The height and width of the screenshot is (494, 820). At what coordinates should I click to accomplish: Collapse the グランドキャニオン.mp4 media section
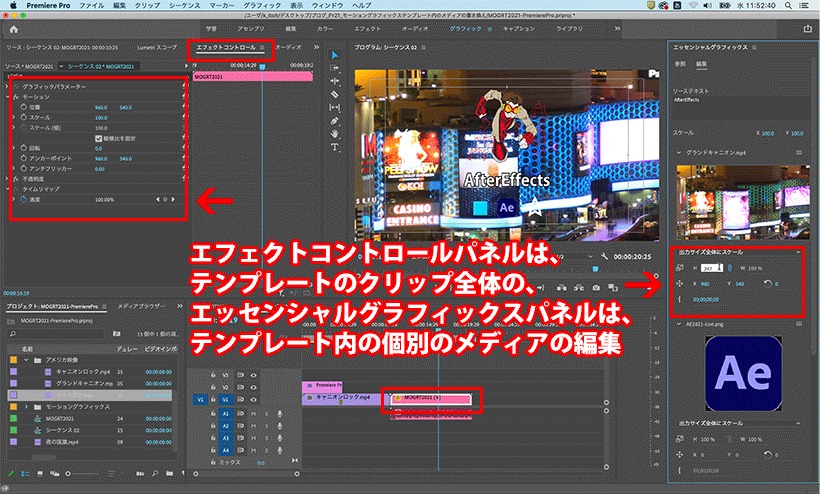679,153
